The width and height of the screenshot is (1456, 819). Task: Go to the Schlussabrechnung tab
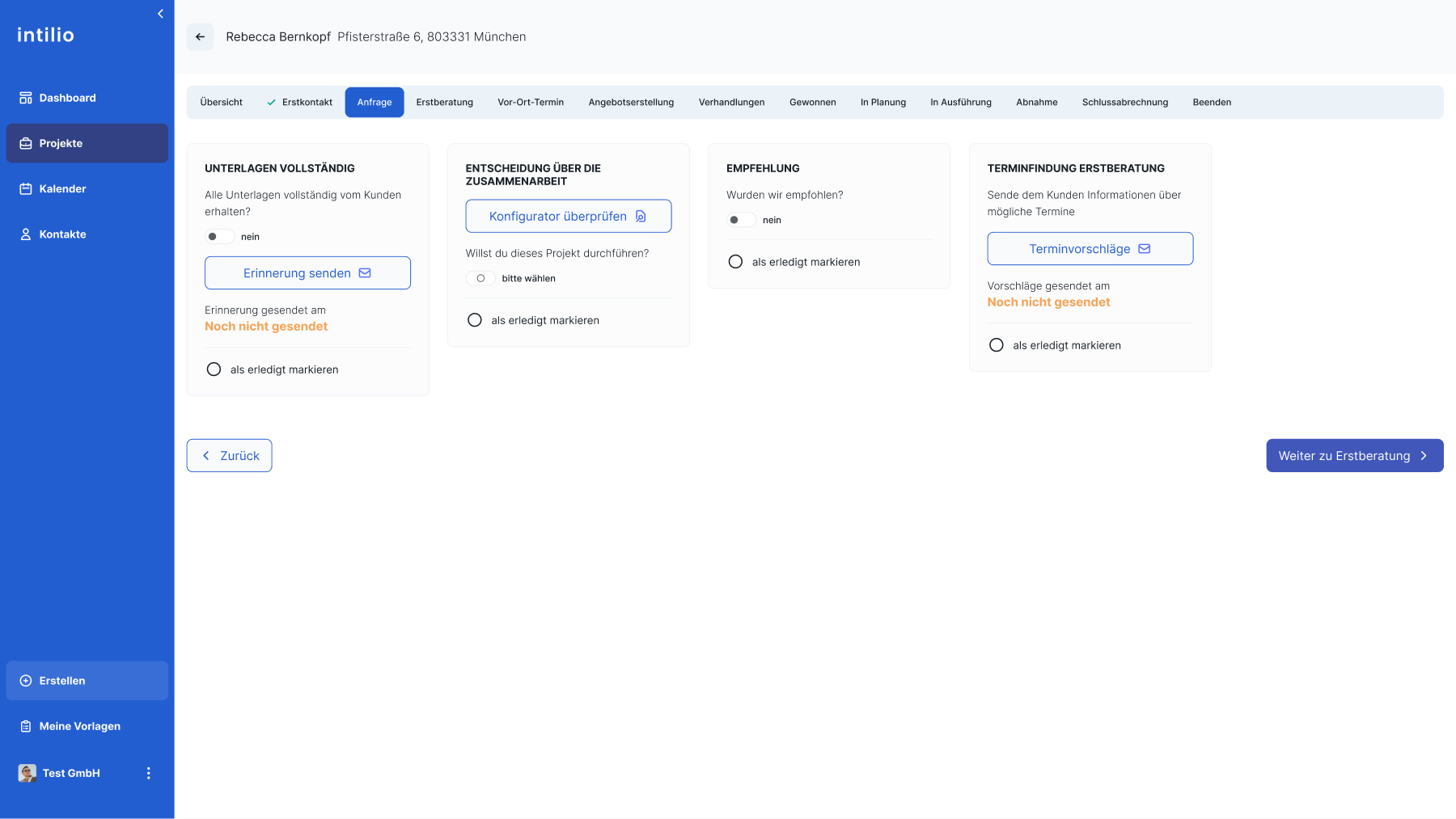point(1125,103)
